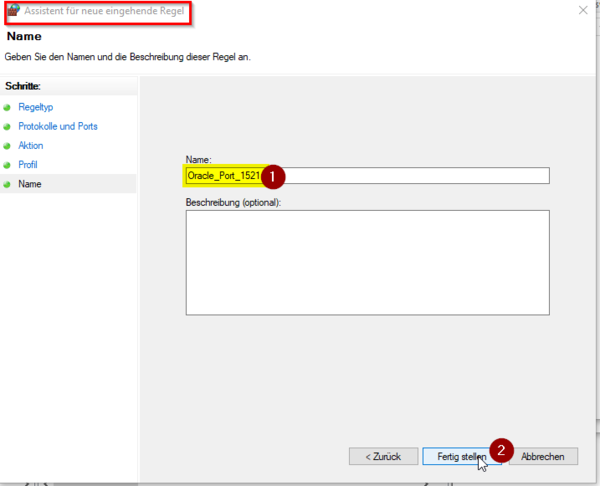This screenshot has width=600, height=486.
Task: Click the red annotation badge numbered 2
Action: (x=503, y=451)
